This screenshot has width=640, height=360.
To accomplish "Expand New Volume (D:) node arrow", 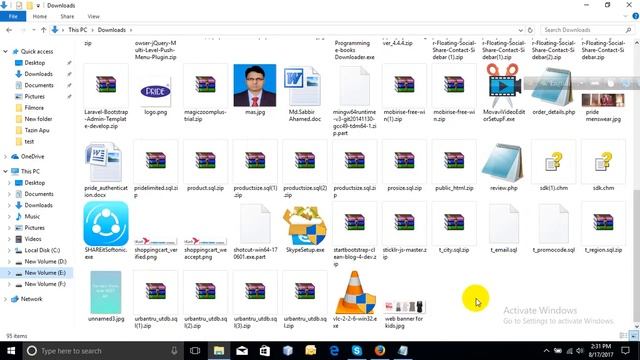I will 10,262.
